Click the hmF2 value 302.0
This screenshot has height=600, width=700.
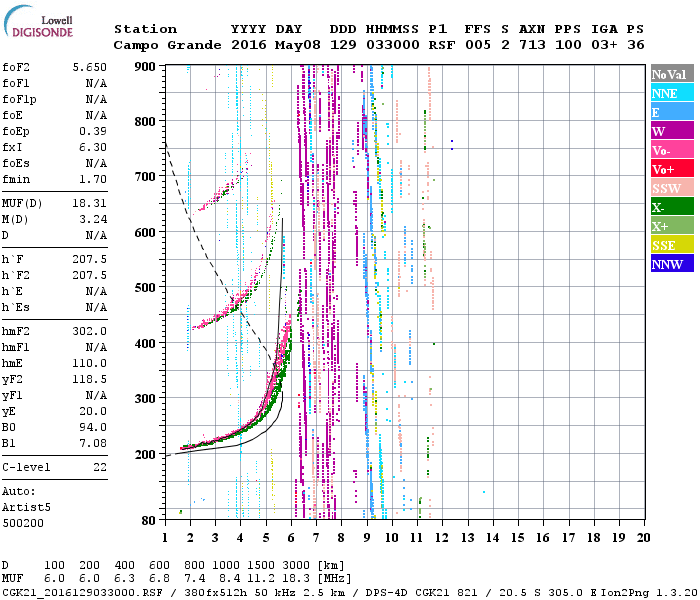(x=90, y=331)
